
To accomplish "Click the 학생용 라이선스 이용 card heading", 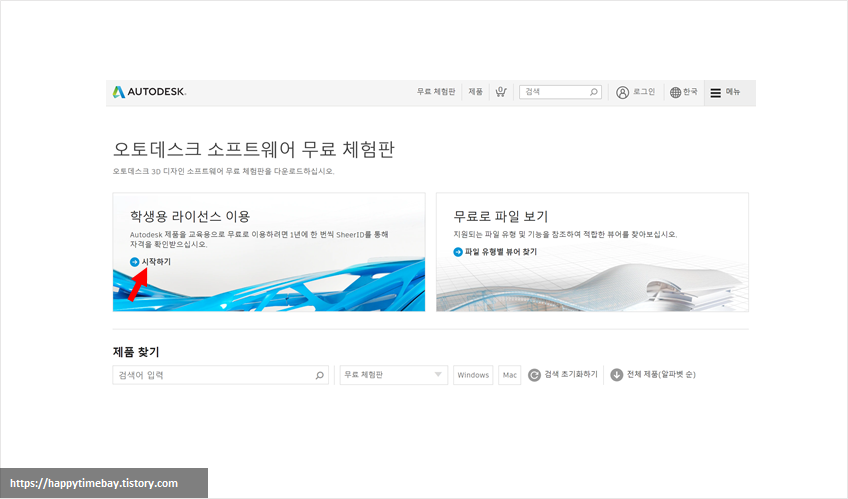I will click(x=190, y=217).
